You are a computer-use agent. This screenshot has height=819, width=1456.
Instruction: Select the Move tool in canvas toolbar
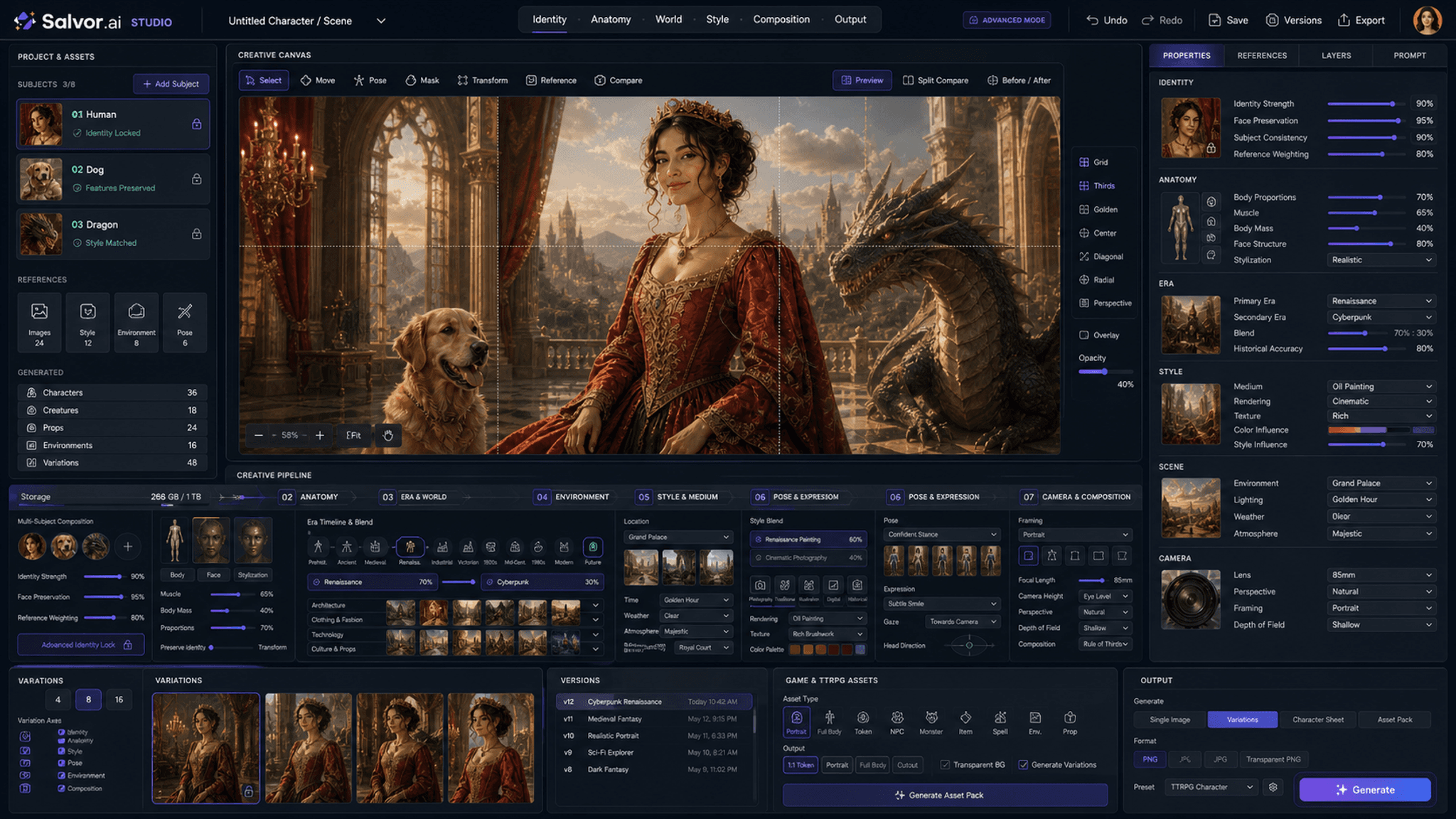click(x=317, y=80)
